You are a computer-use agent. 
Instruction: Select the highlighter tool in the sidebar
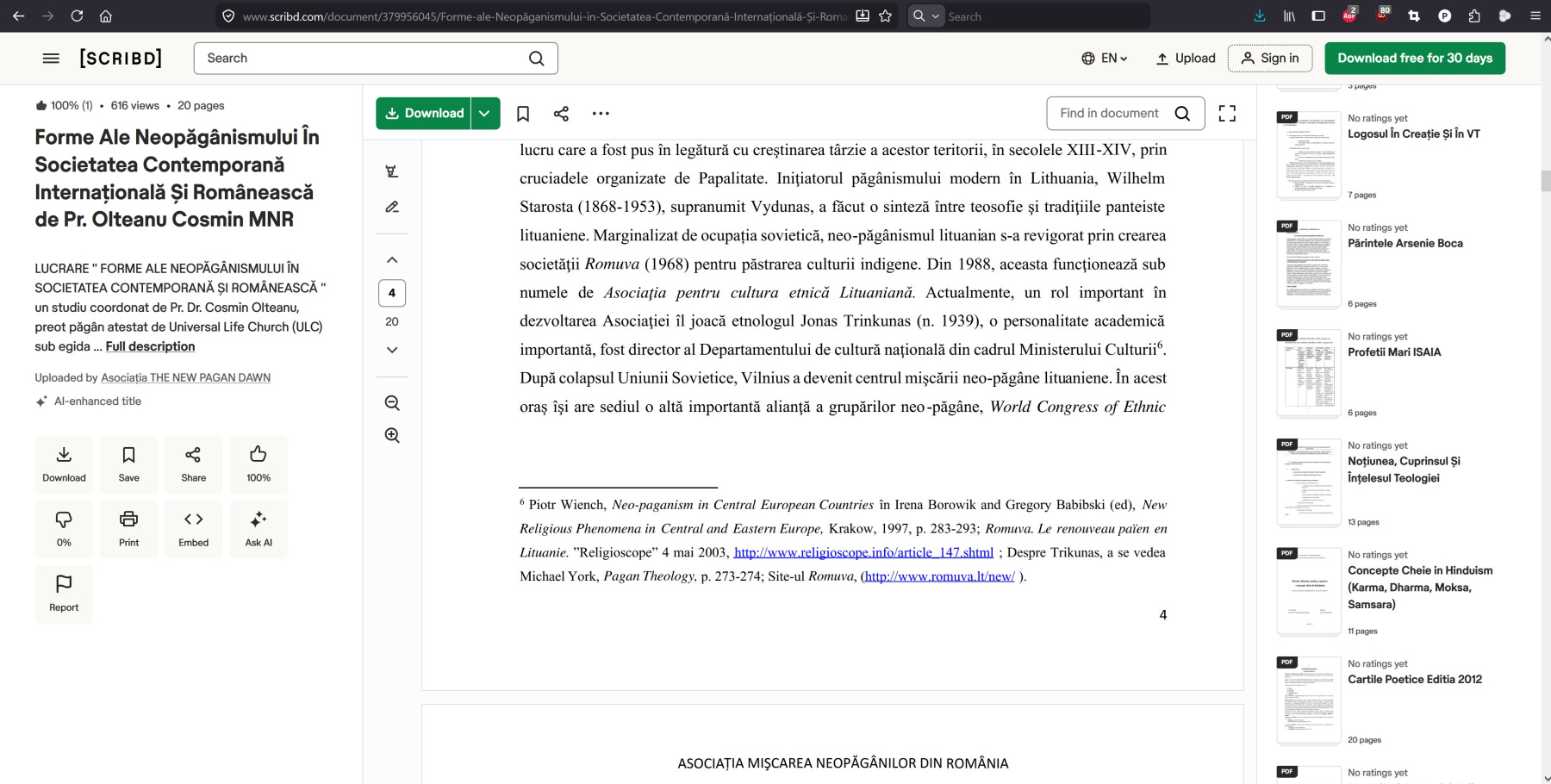(x=392, y=171)
